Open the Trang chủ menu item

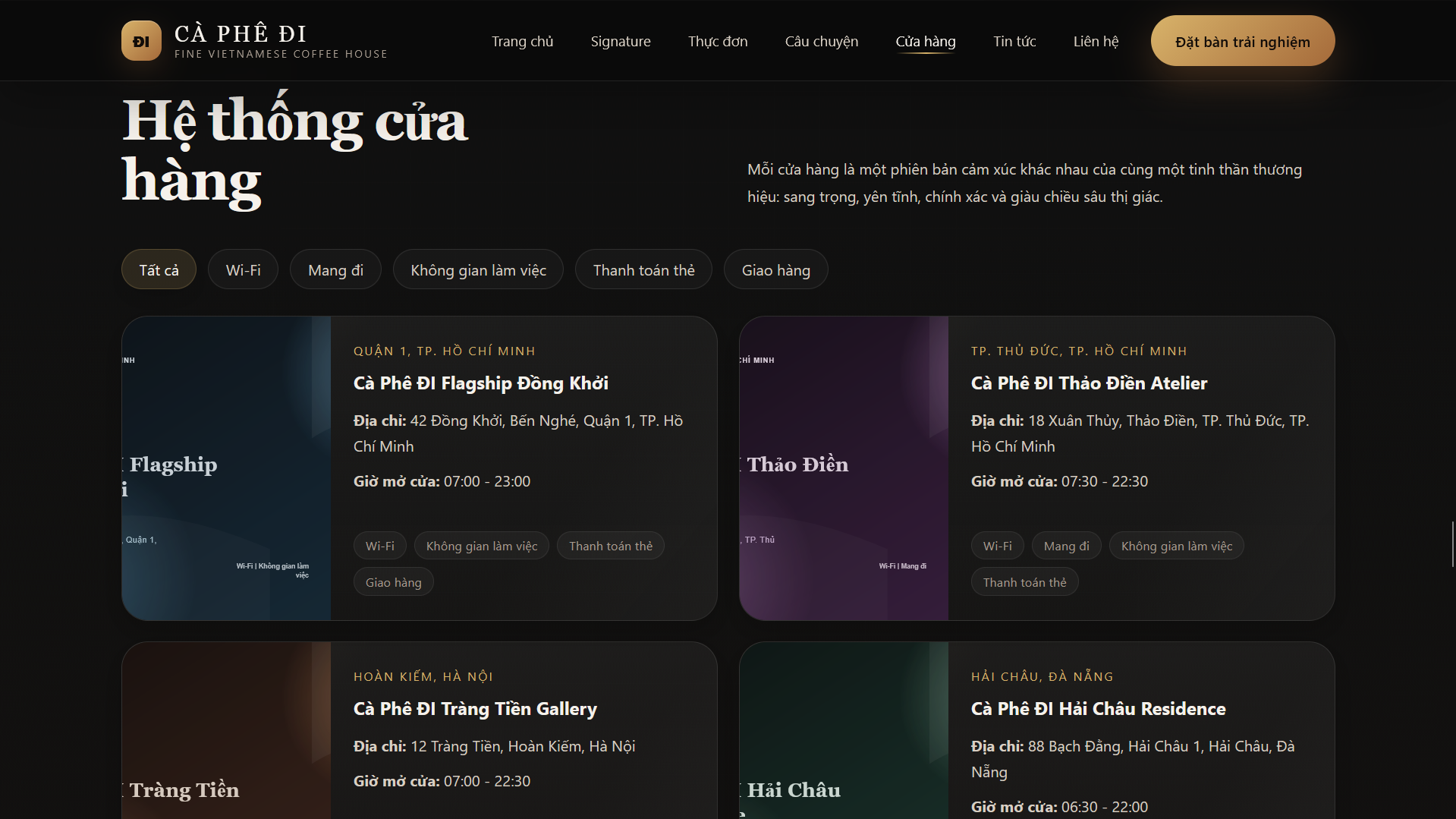522,42
